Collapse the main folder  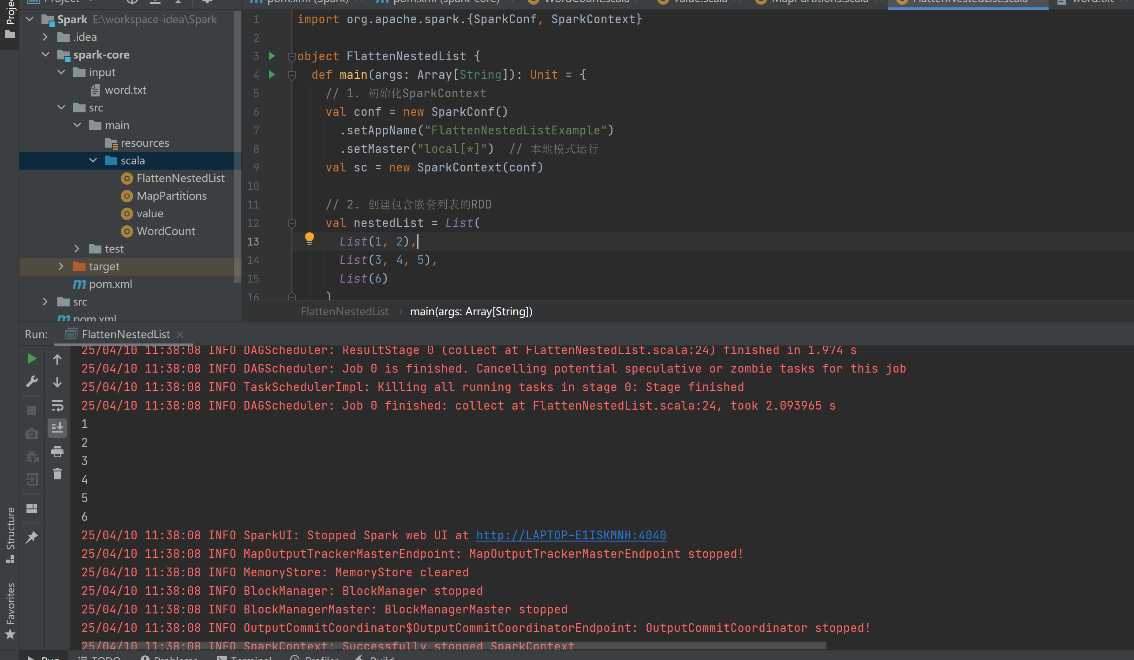[77, 125]
